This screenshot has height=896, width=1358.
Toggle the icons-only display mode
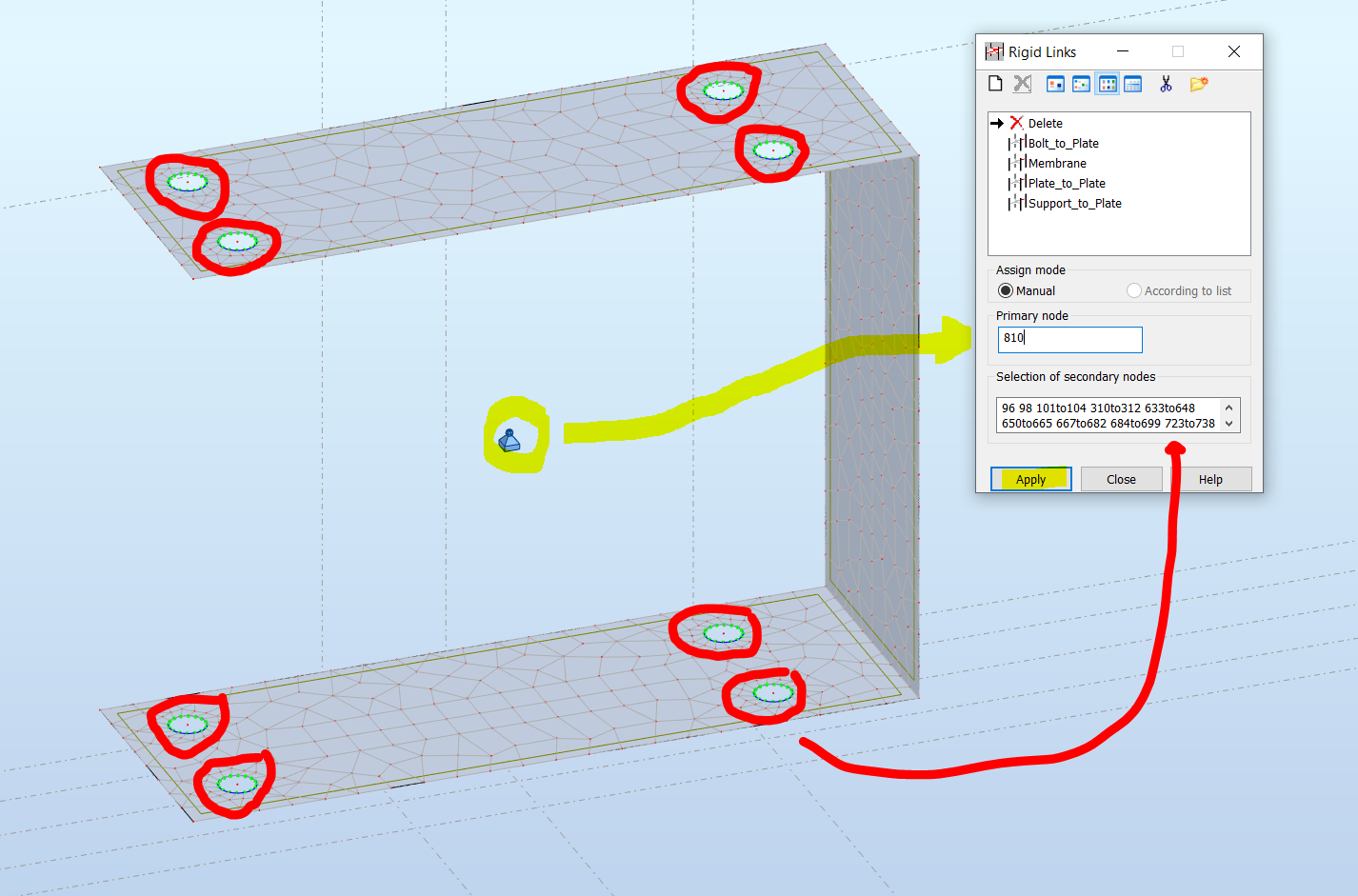coord(1107,84)
